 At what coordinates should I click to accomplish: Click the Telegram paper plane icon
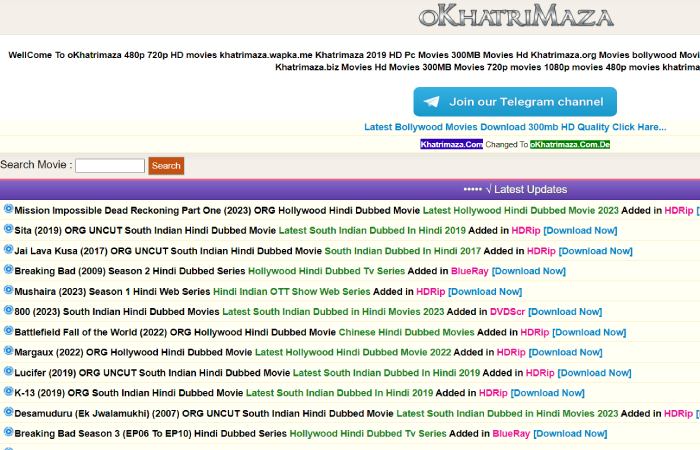[431, 102]
